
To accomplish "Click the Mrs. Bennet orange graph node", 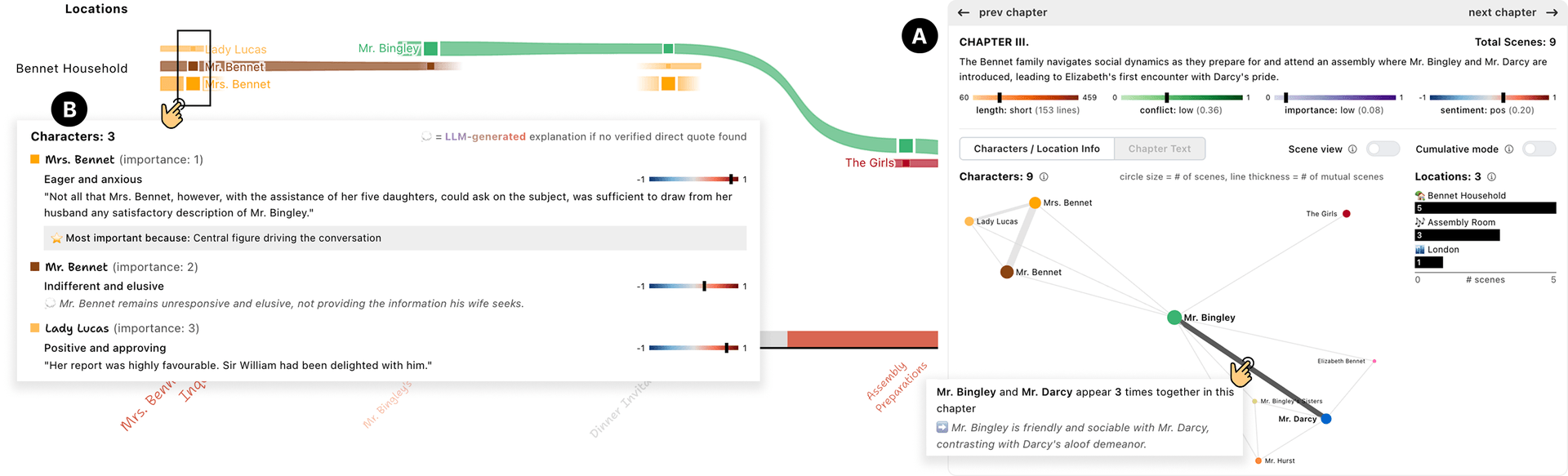I will point(1035,202).
